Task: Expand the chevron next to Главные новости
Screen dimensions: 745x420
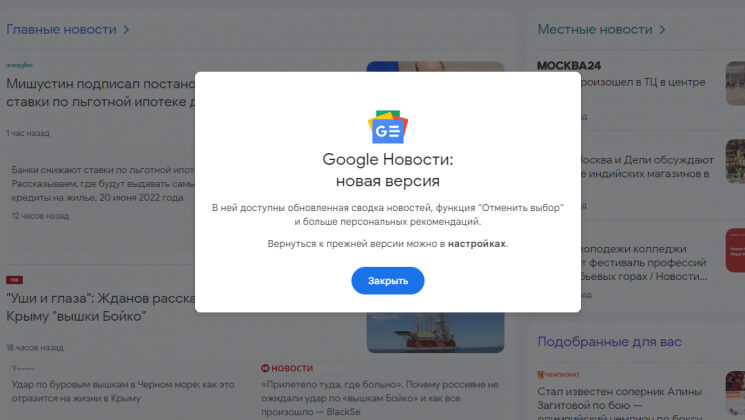Action: (x=126, y=29)
